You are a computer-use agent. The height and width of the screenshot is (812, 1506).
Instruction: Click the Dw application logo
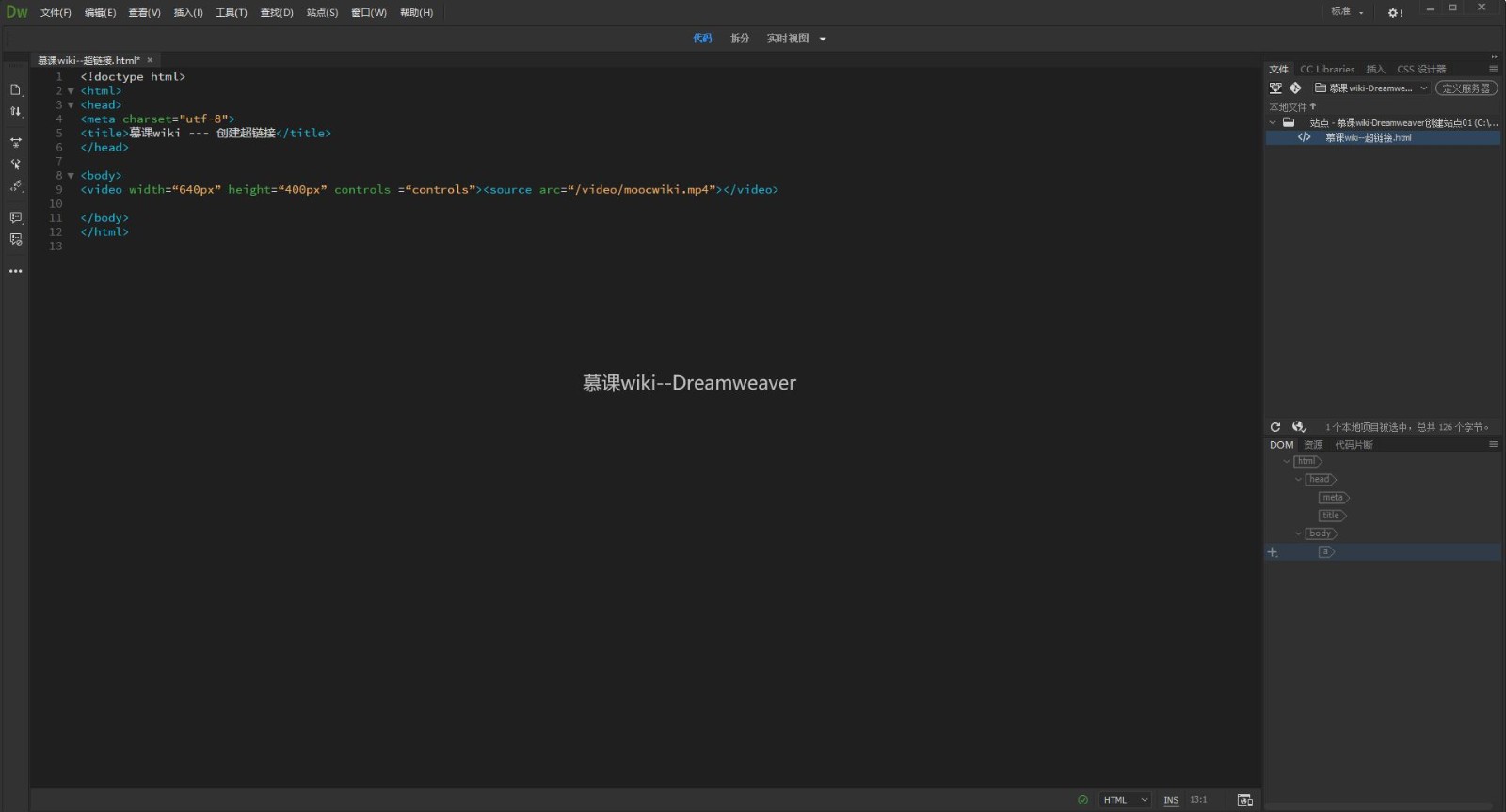[x=17, y=12]
